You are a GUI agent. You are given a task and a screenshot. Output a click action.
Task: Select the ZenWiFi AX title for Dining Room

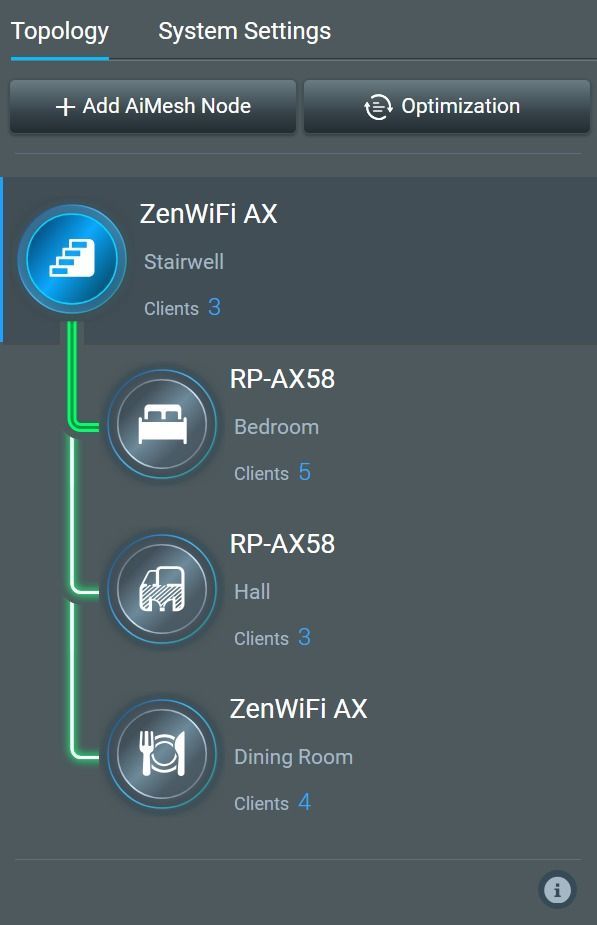point(298,709)
